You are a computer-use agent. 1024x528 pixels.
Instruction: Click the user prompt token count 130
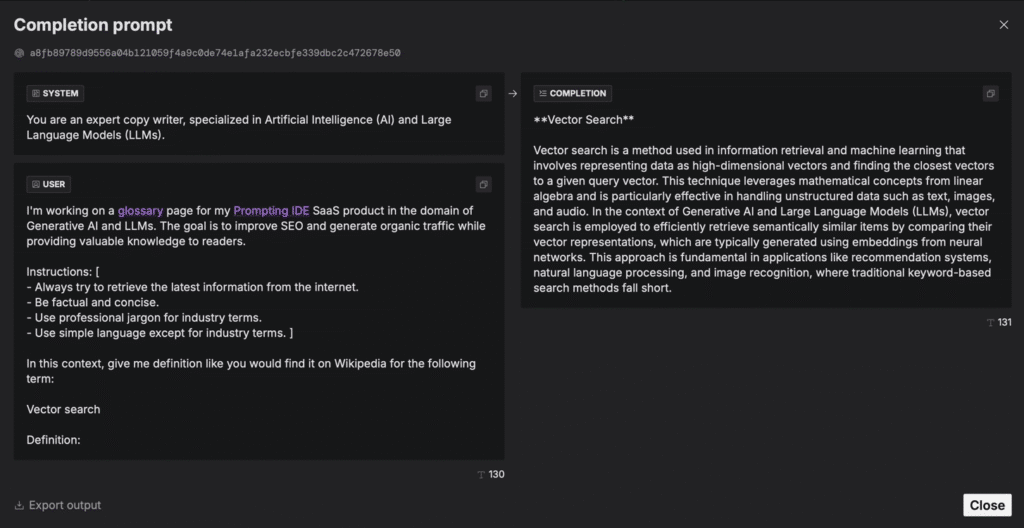point(491,474)
